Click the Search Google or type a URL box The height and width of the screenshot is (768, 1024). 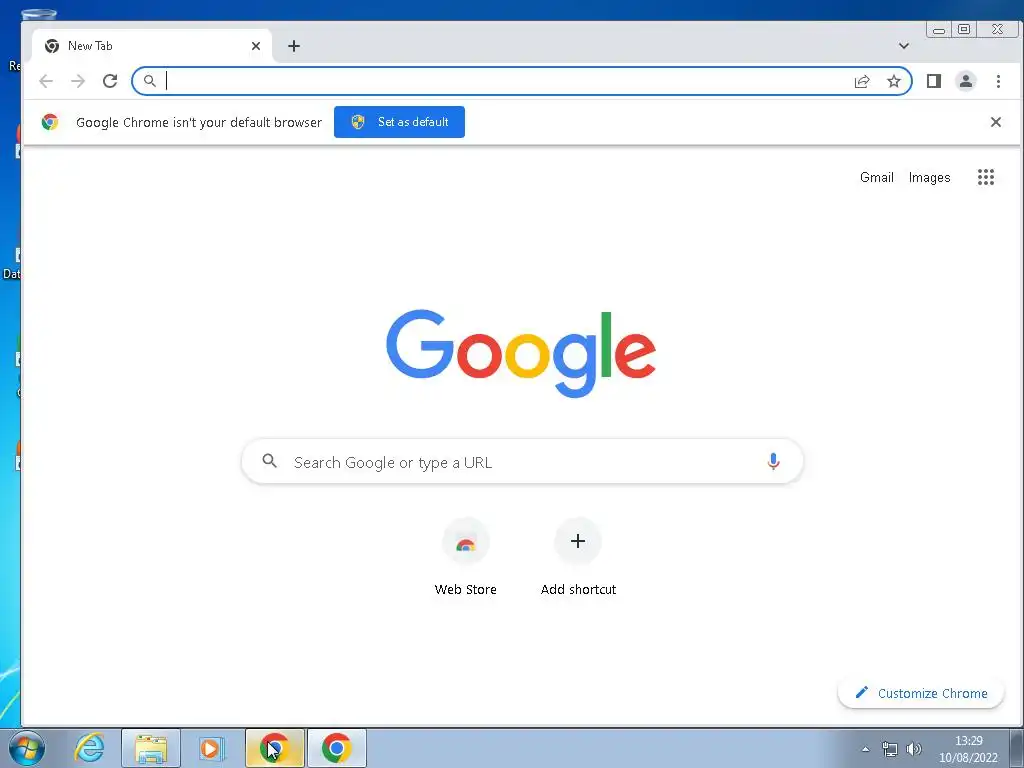click(x=522, y=462)
